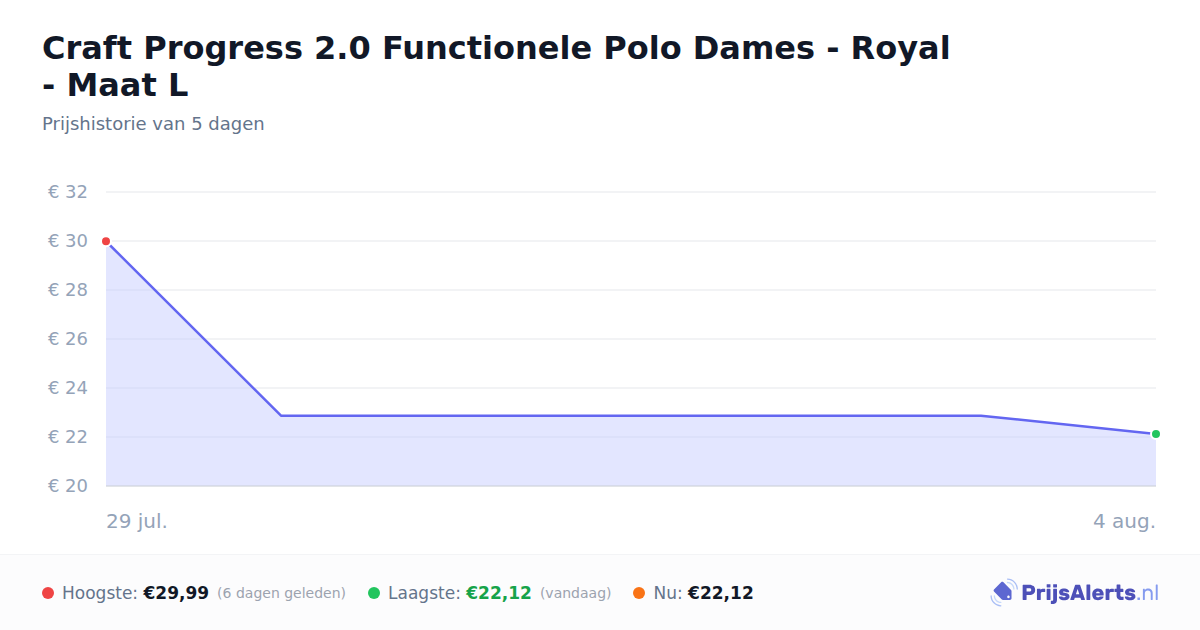
Task: Click the green lowest-price legend dot
Action: 374,593
